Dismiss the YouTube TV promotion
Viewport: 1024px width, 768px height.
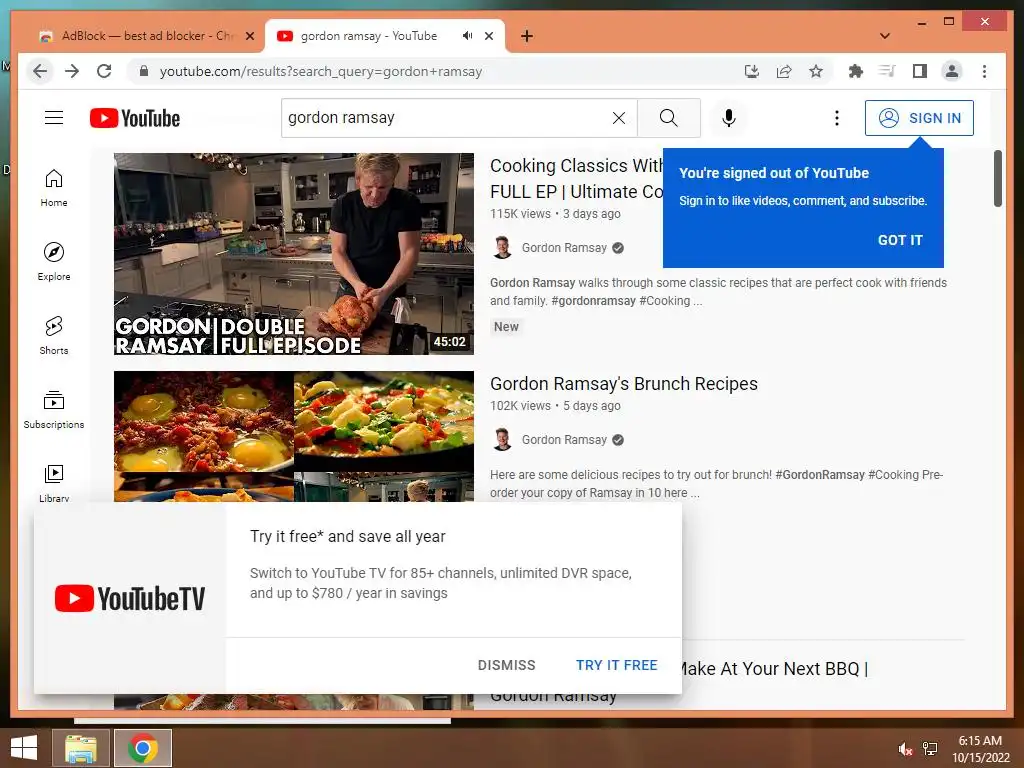(506, 665)
